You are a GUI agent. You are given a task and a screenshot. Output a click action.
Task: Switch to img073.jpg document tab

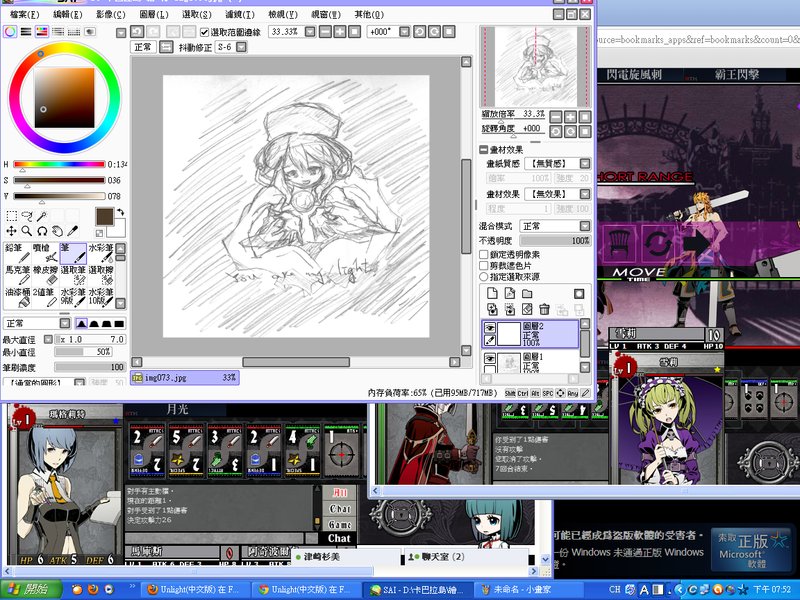pyautogui.click(x=184, y=378)
